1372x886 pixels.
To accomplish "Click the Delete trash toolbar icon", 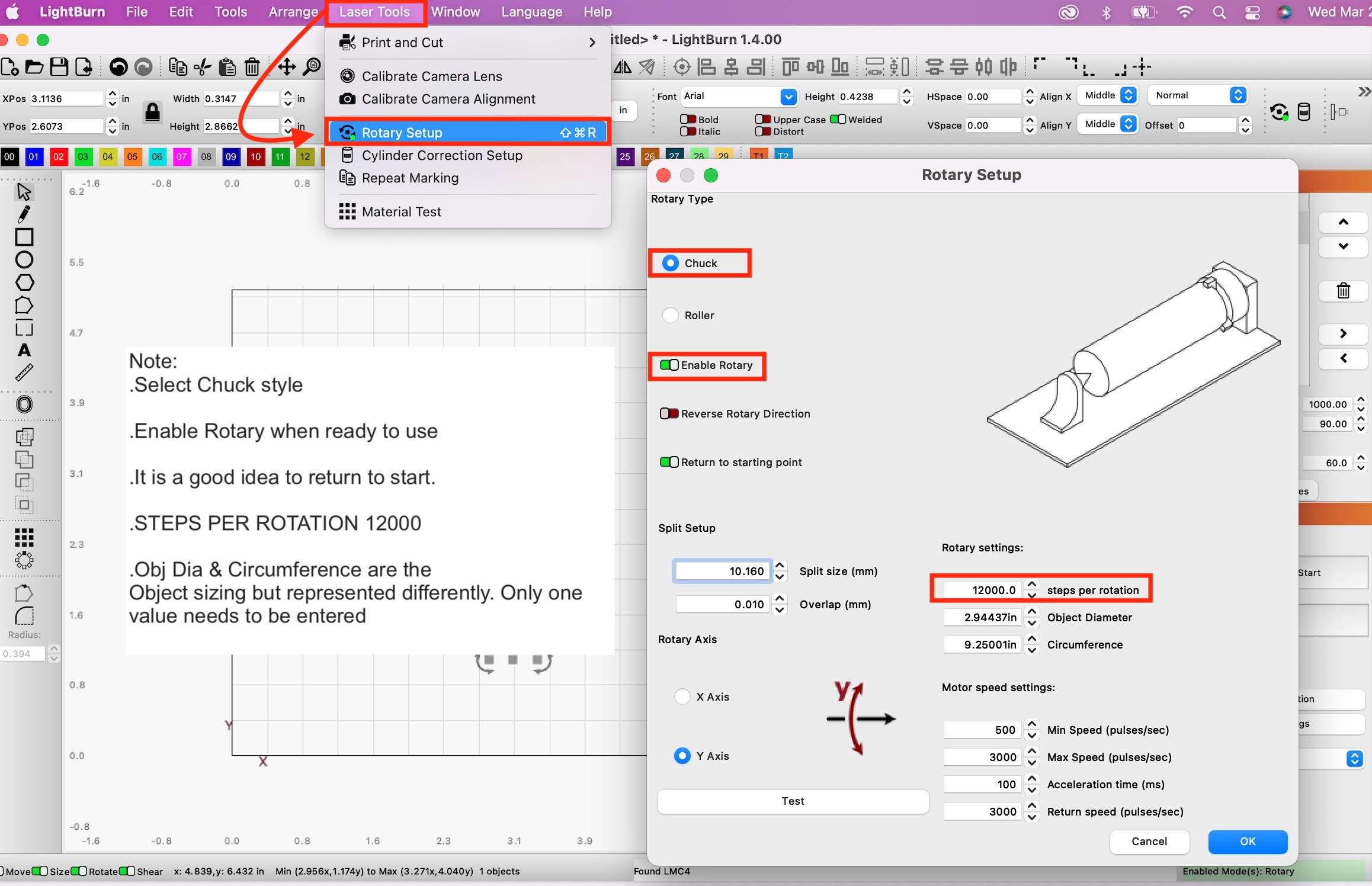I will click(252, 66).
